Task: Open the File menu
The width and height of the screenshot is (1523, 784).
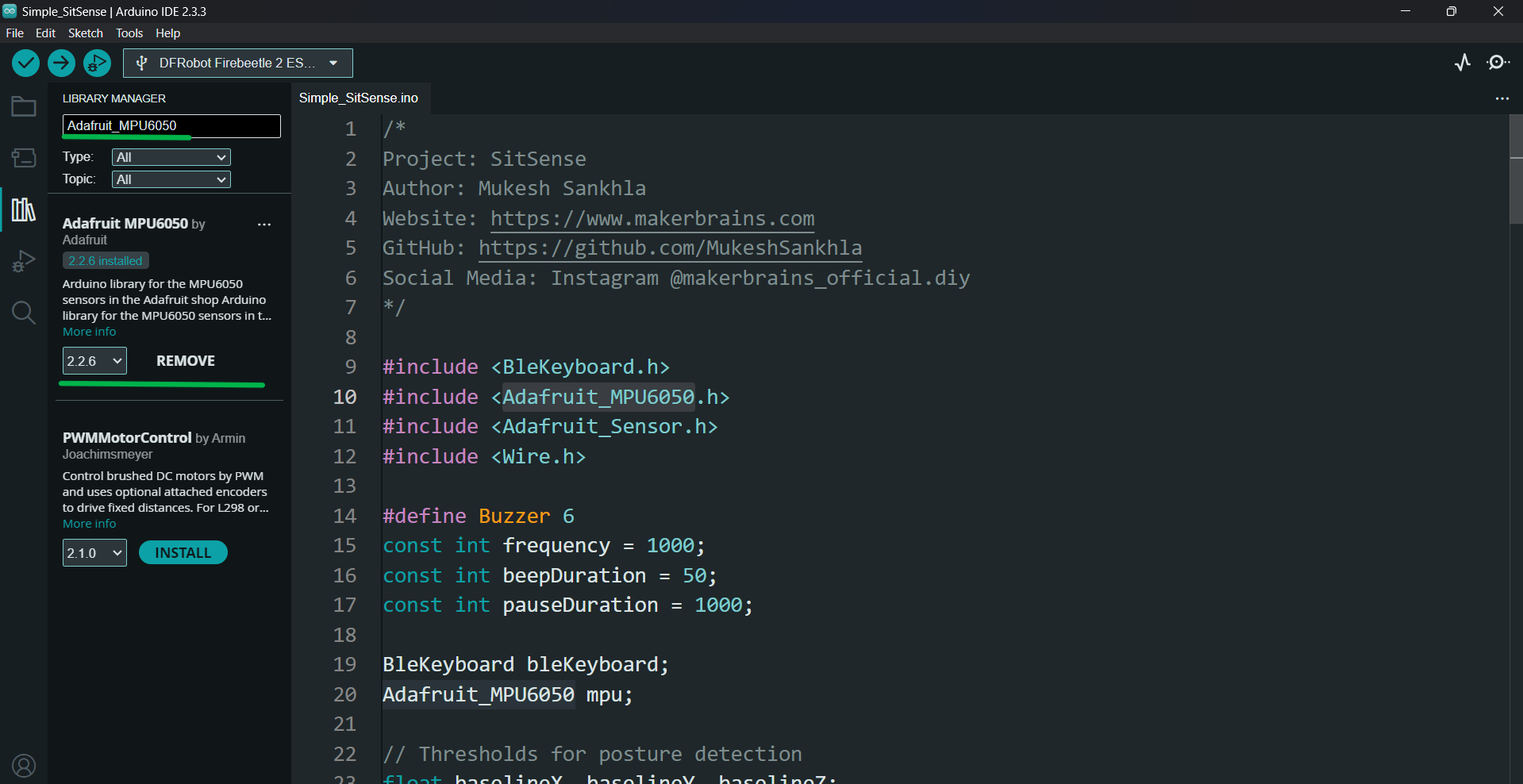Action: click(x=14, y=33)
